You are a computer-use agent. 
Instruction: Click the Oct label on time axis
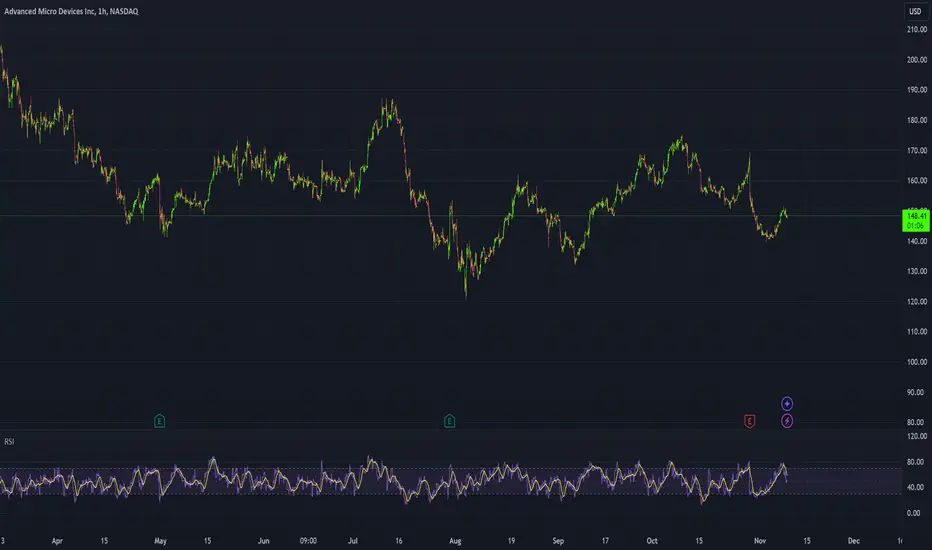click(x=652, y=541)
